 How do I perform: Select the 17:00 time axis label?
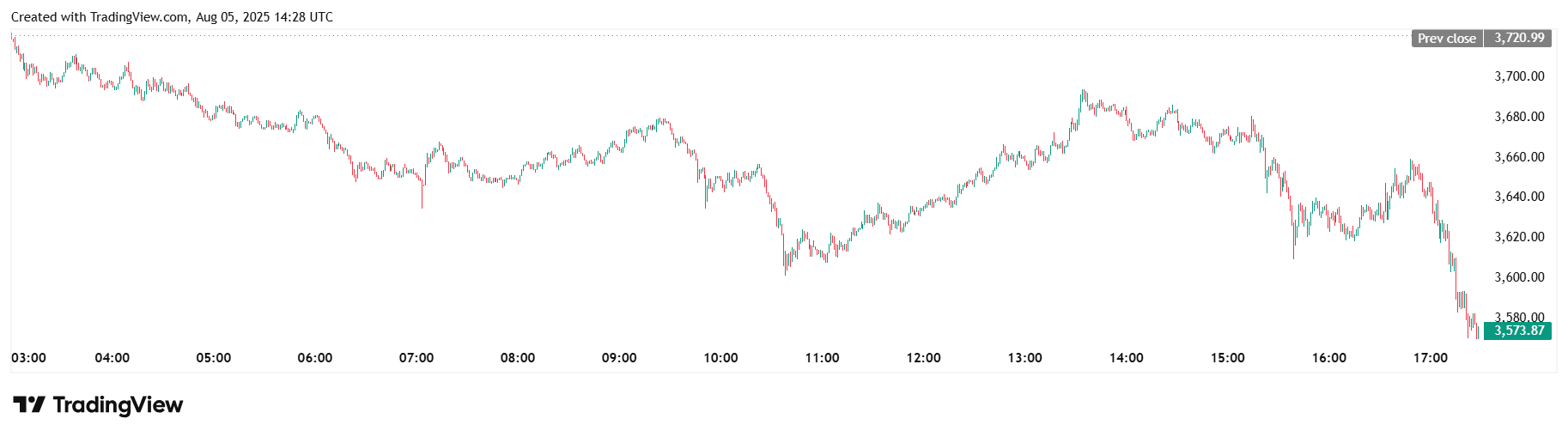tap(1430, 358)
